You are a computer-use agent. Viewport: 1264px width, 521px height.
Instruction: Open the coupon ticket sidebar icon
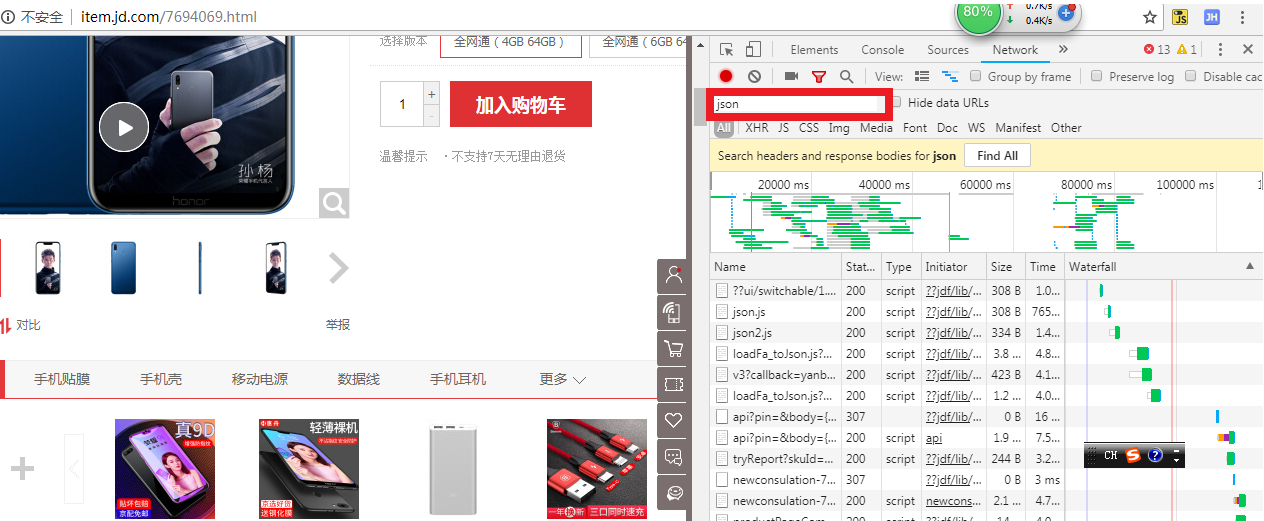(x=674, y=385)
